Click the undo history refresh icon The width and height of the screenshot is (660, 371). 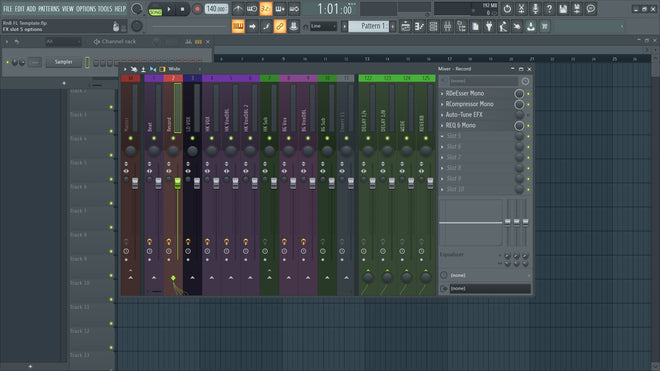(507, 9)
